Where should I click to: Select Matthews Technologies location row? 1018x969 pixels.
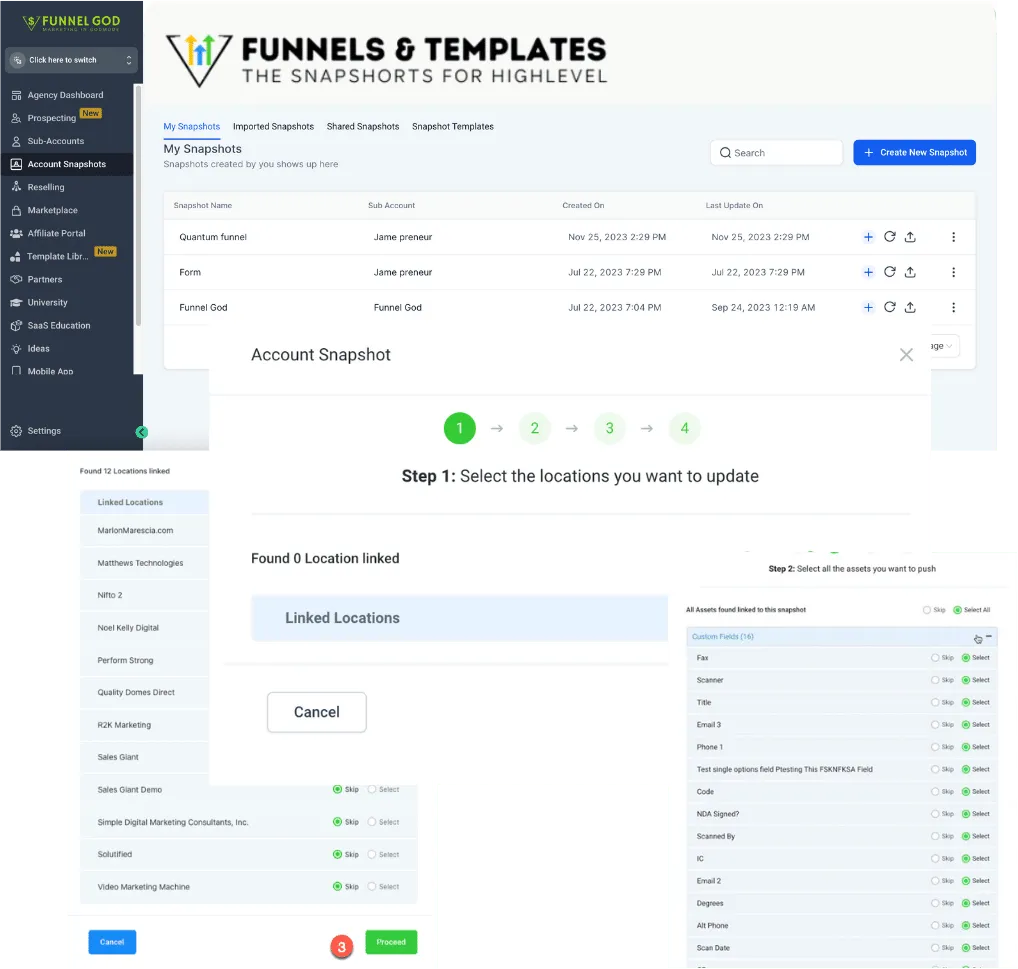tap(144, 563)
